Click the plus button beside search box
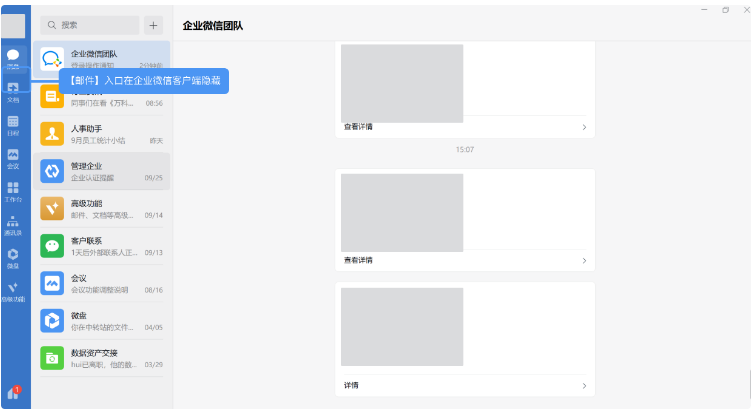Screen dimensions: 755x417 153,25
